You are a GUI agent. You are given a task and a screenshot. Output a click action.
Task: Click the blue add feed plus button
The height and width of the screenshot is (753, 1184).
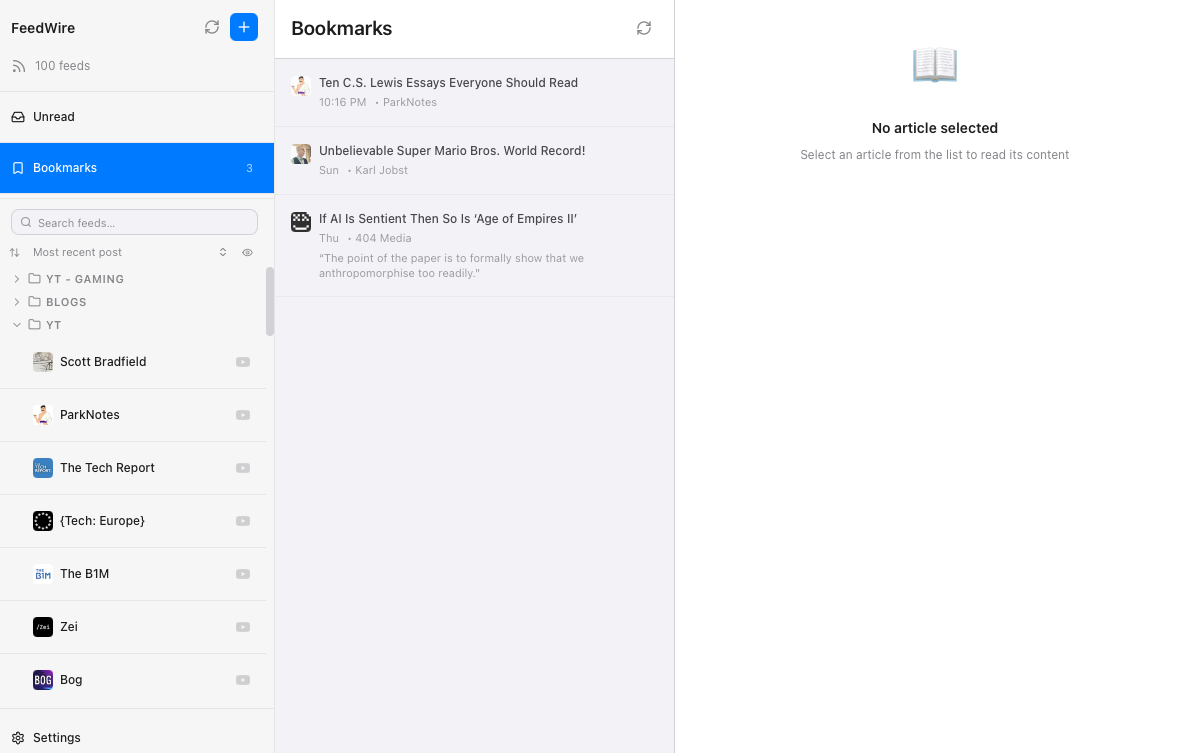coord(244,27)
